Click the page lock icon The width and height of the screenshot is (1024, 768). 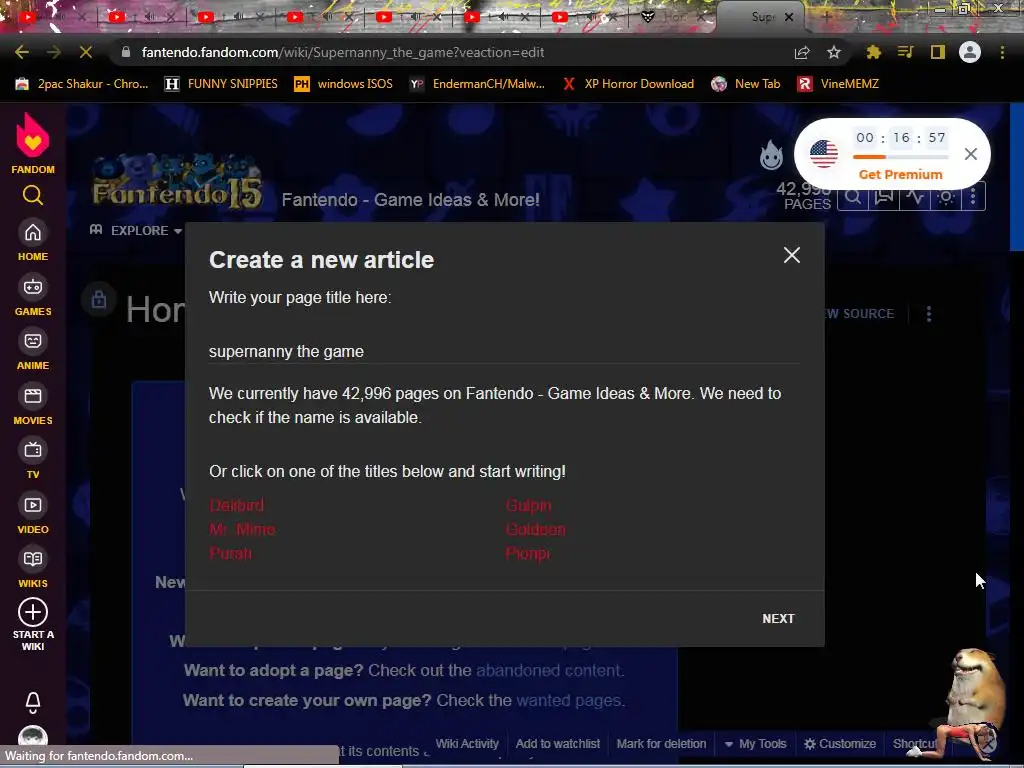pyautogui.click(x=99, y=299)
